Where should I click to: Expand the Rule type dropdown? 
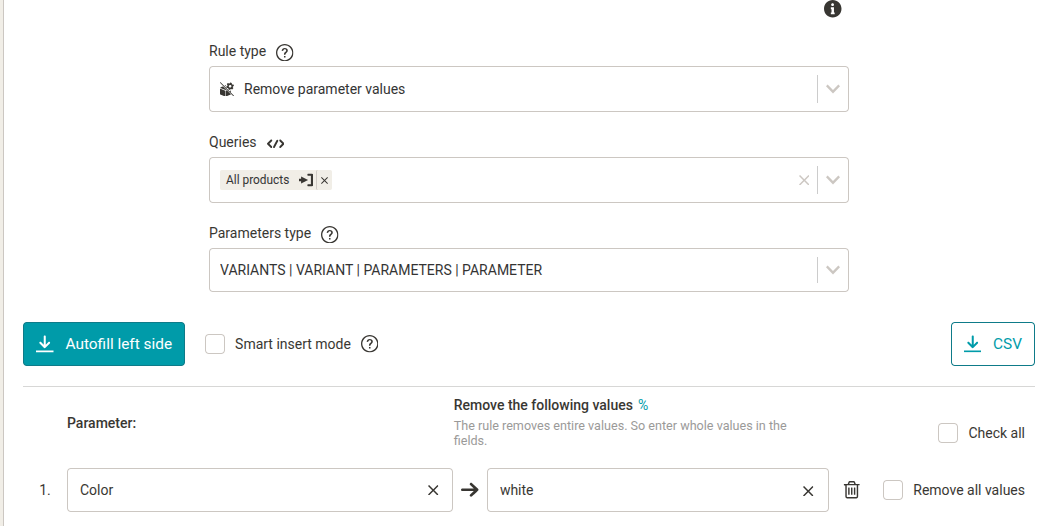833,89
